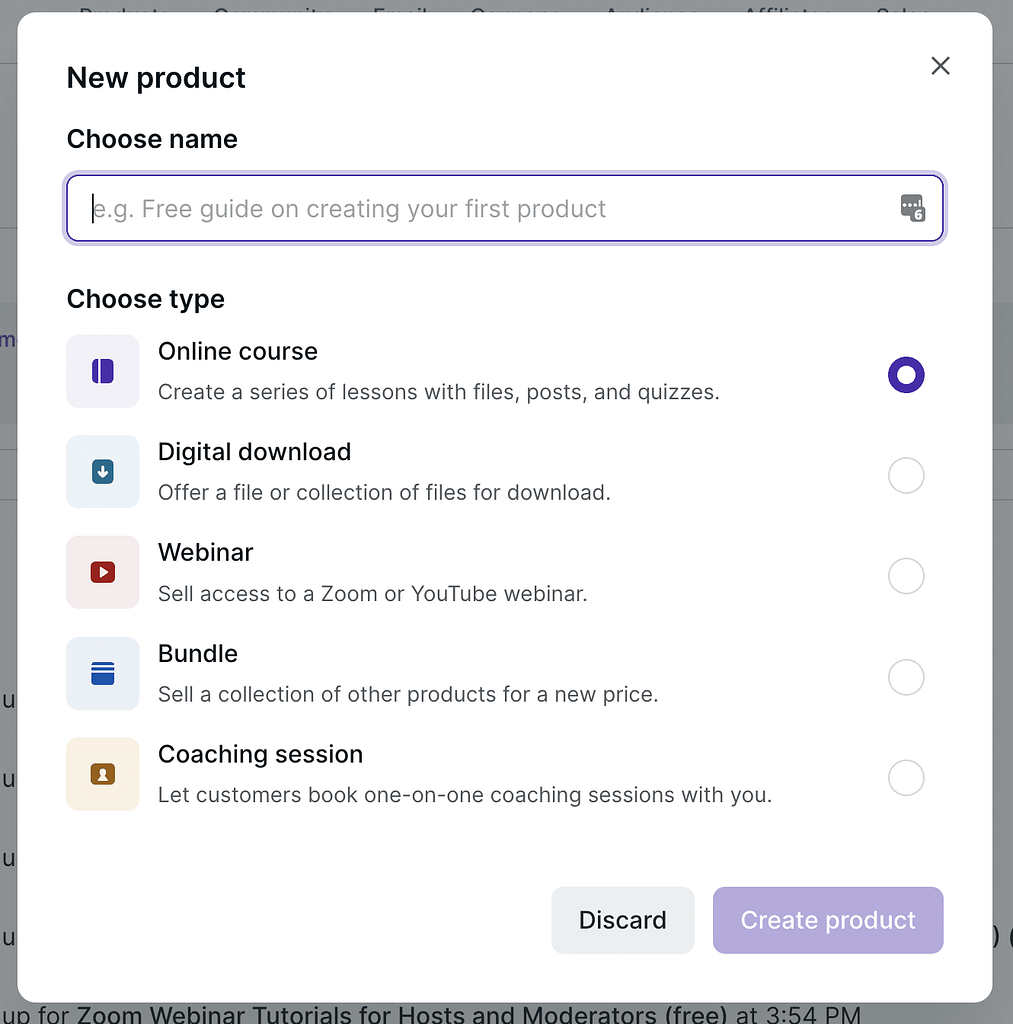Click the "Digital download" title text
The height and width of the screenshot is (1024, 1013).
pos(254,452)
